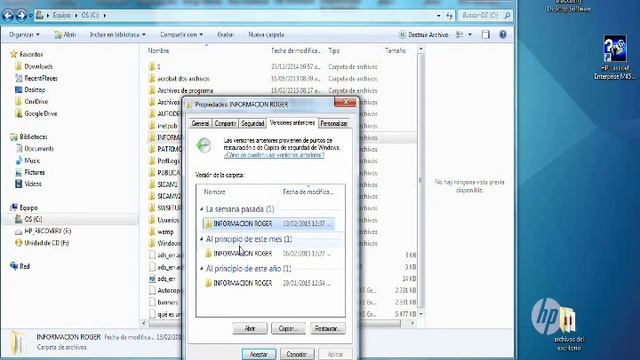640x360 pixels.
Task: Select Versiones anteriores tab
Action: point(292,122)
